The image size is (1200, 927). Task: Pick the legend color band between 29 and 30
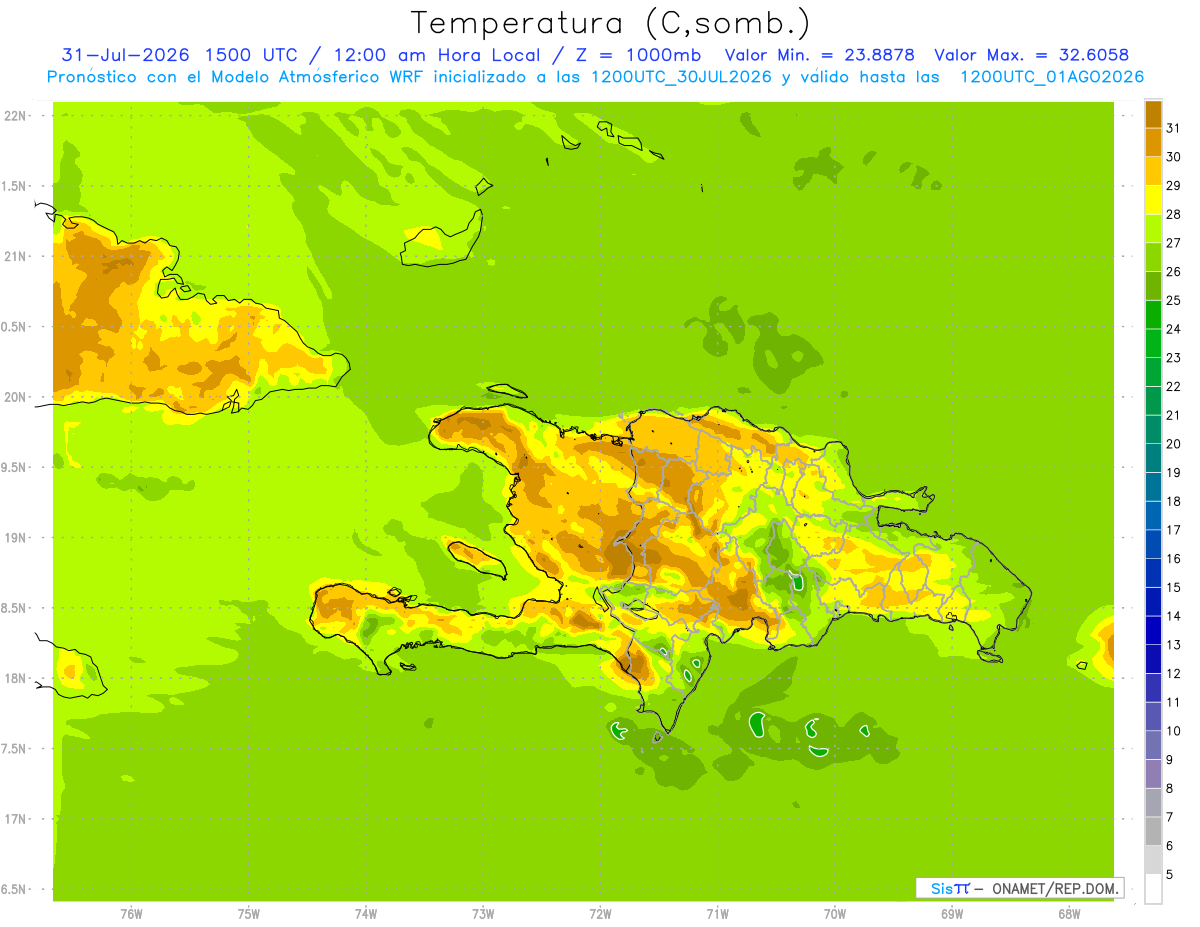[x=1153, y=171]
